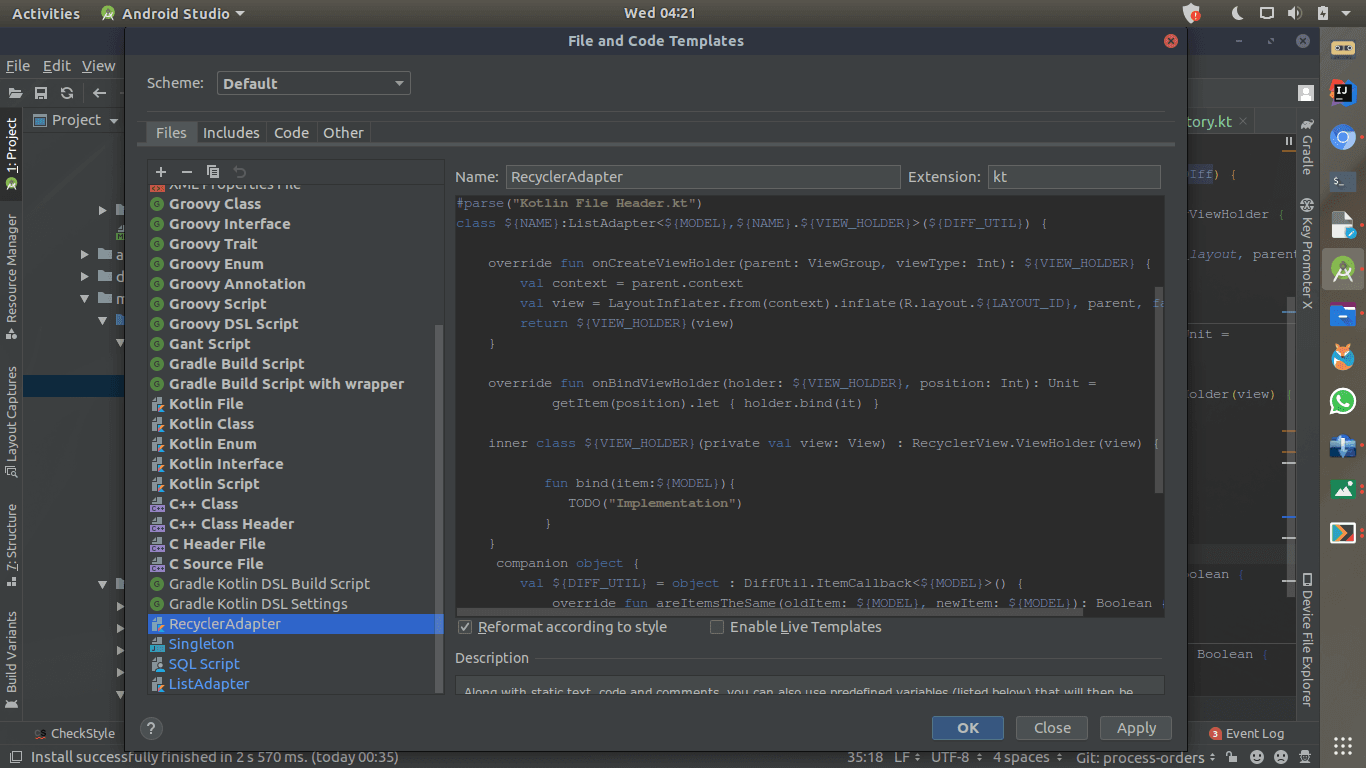Click the plus icon to create template
This screenshot has height=768, width=1366.
coord(161,172)
